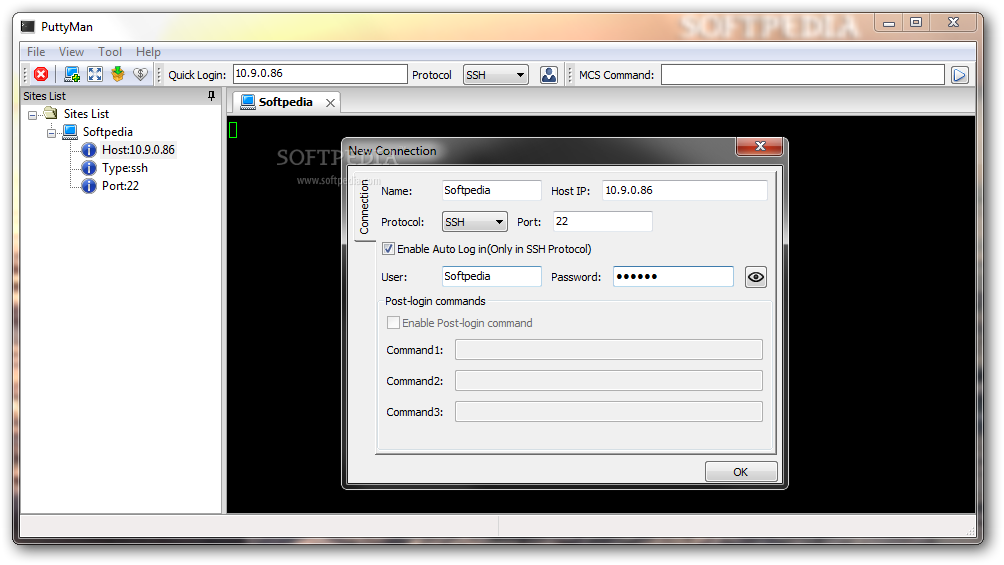Close the Softpedia session tab
Screen dimensions: 1004x565
(x=330, y=103)
